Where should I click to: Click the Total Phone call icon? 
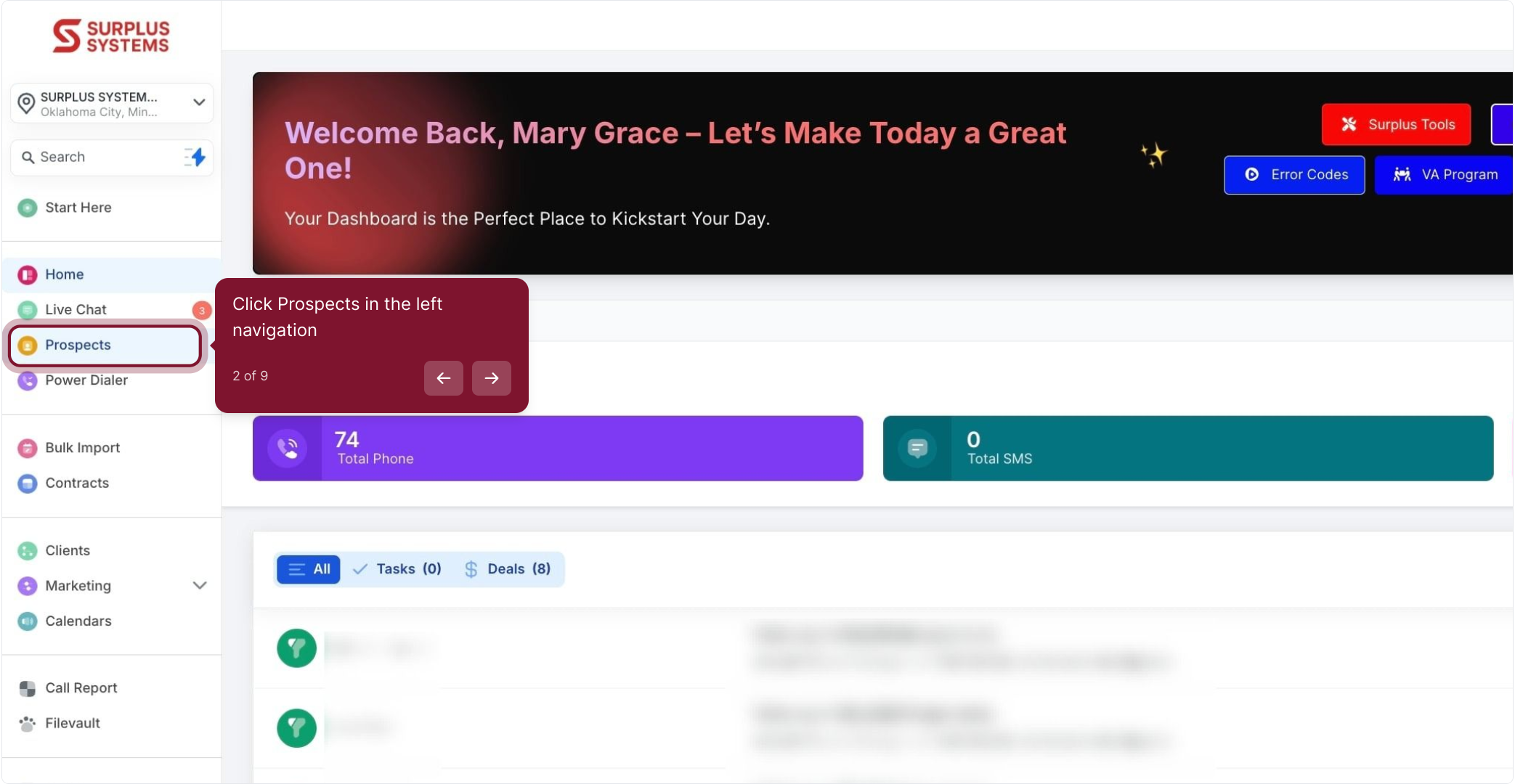coord(288,449)
